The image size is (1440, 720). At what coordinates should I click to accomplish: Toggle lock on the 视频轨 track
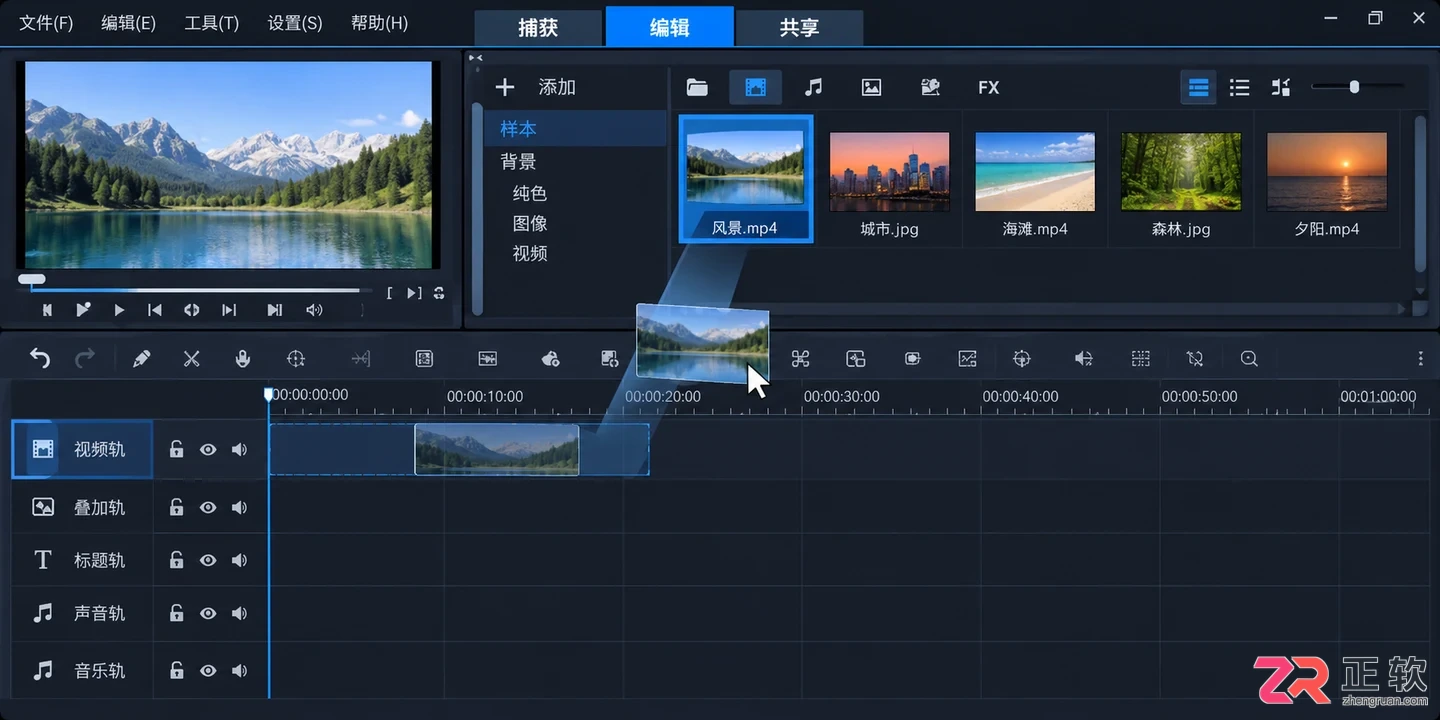point(176,450)
